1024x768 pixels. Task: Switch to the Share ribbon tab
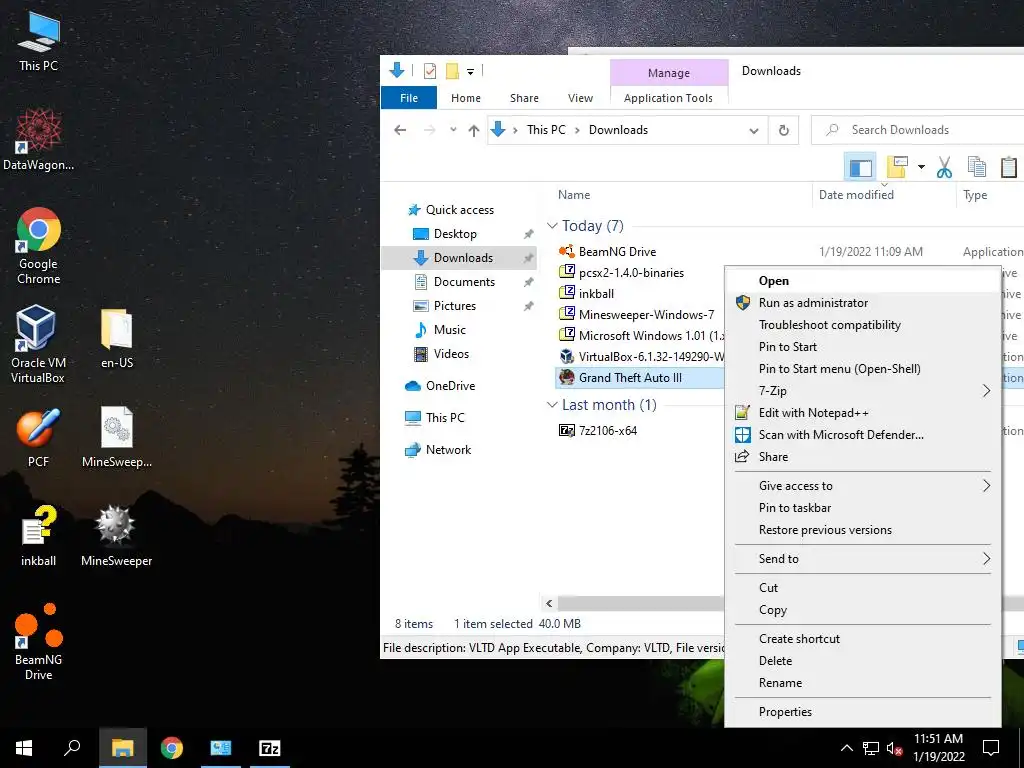(524, 98)
